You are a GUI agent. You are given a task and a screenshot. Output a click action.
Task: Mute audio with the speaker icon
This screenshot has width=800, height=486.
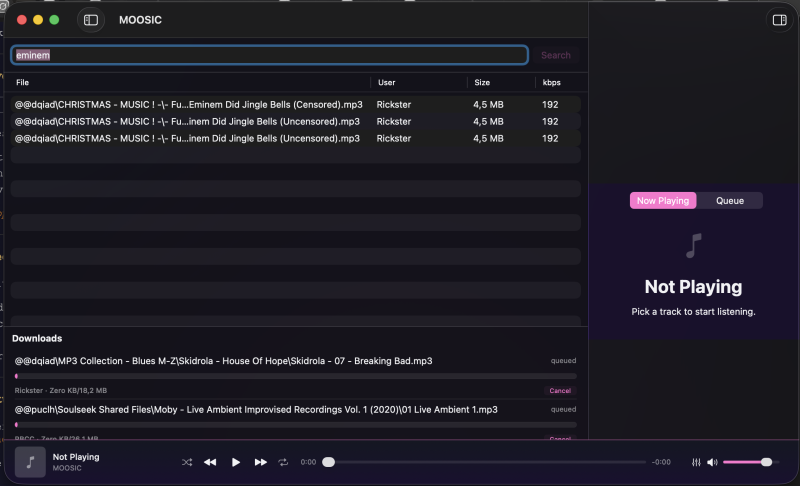(712, 462)
